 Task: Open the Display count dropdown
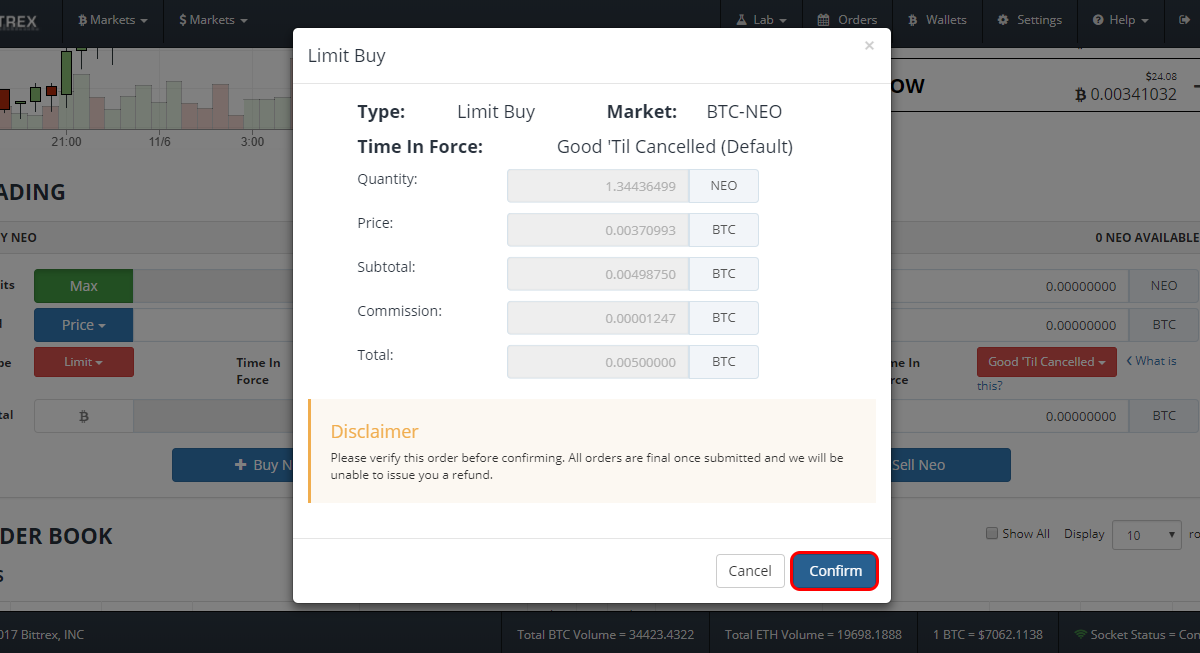(x=1148, y=535)
